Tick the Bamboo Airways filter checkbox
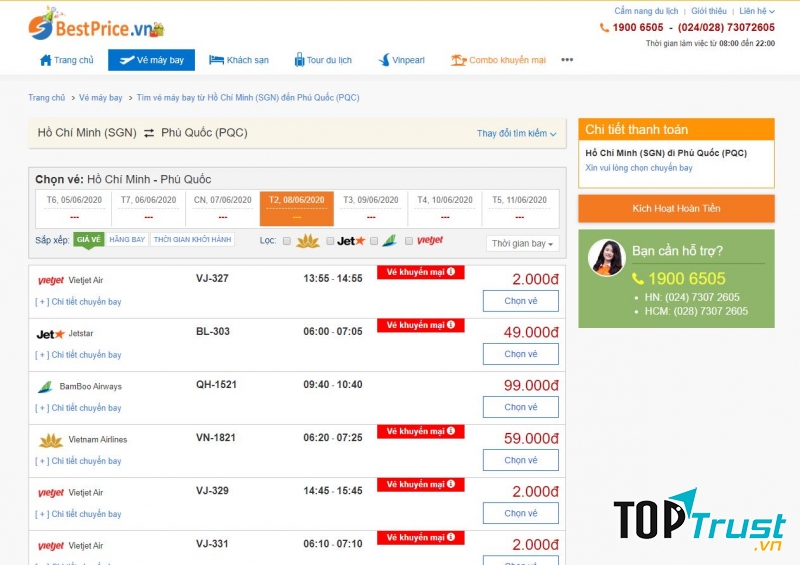The image size is (800, 565). [x=374, y=241]
